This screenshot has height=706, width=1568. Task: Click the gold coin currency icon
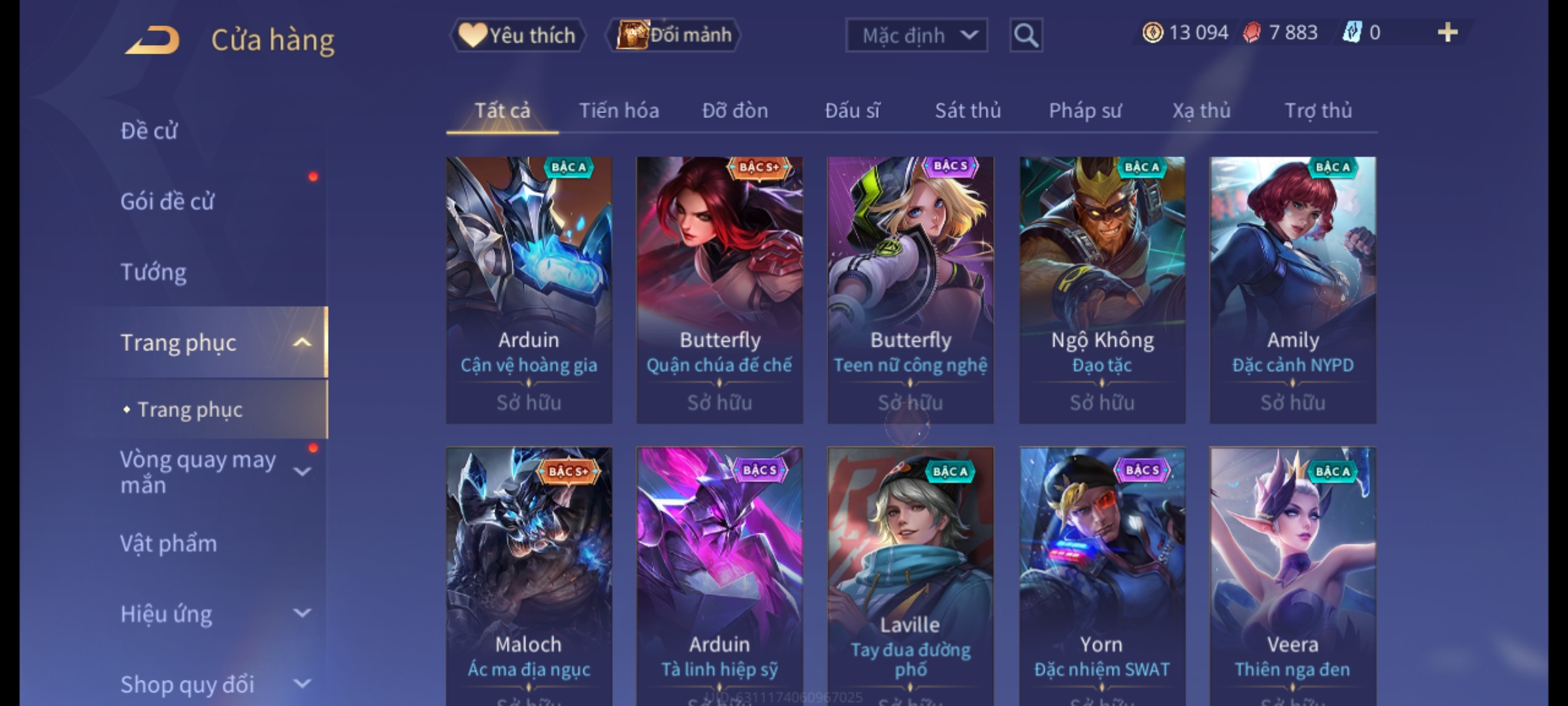[1152, 33]
